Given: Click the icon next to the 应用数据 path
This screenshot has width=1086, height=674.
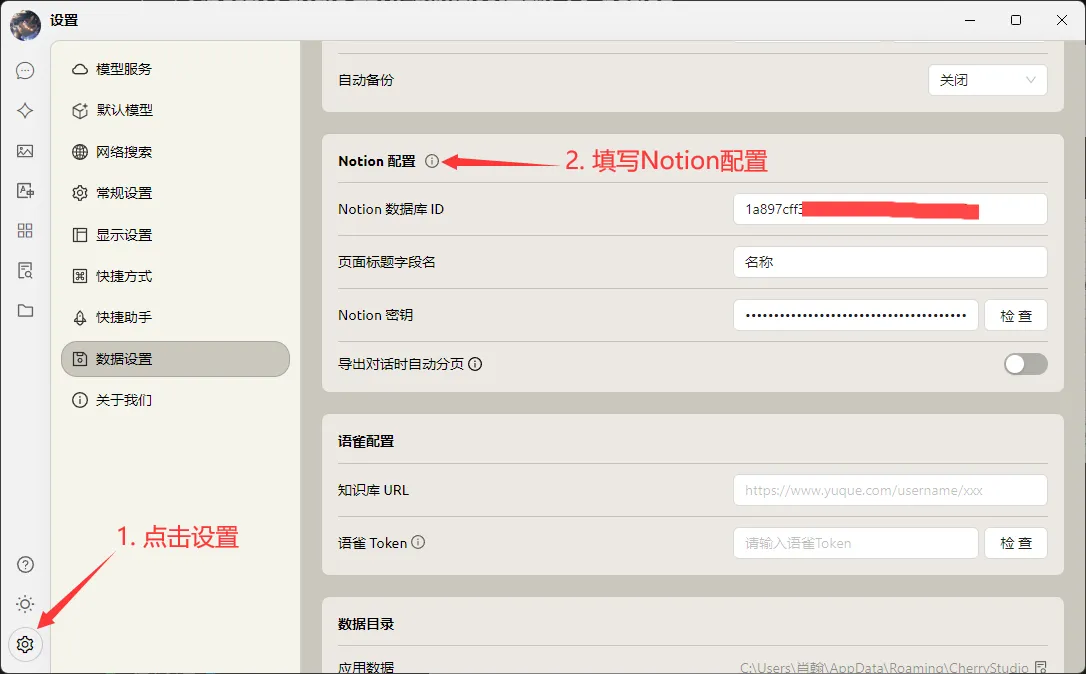Looking at the screenshot, I should tap(1040, 667).
